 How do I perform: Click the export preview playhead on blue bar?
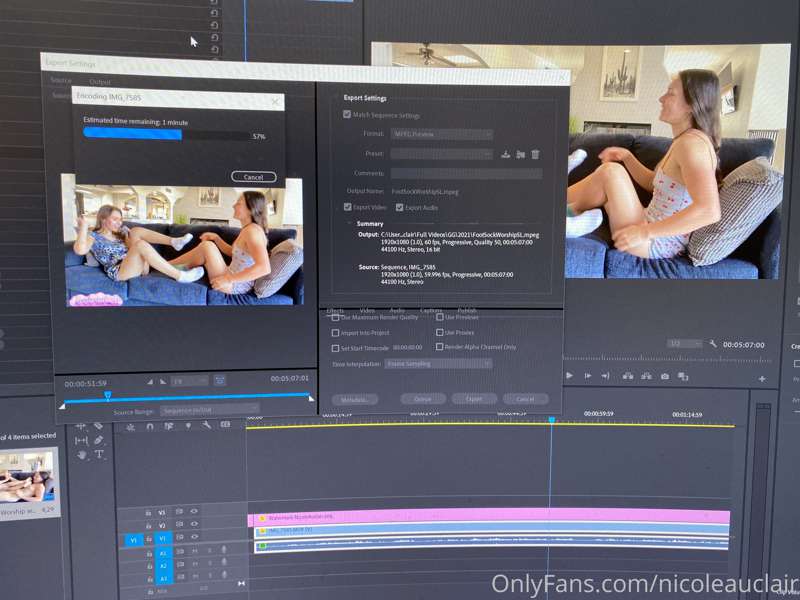[108, 395]
